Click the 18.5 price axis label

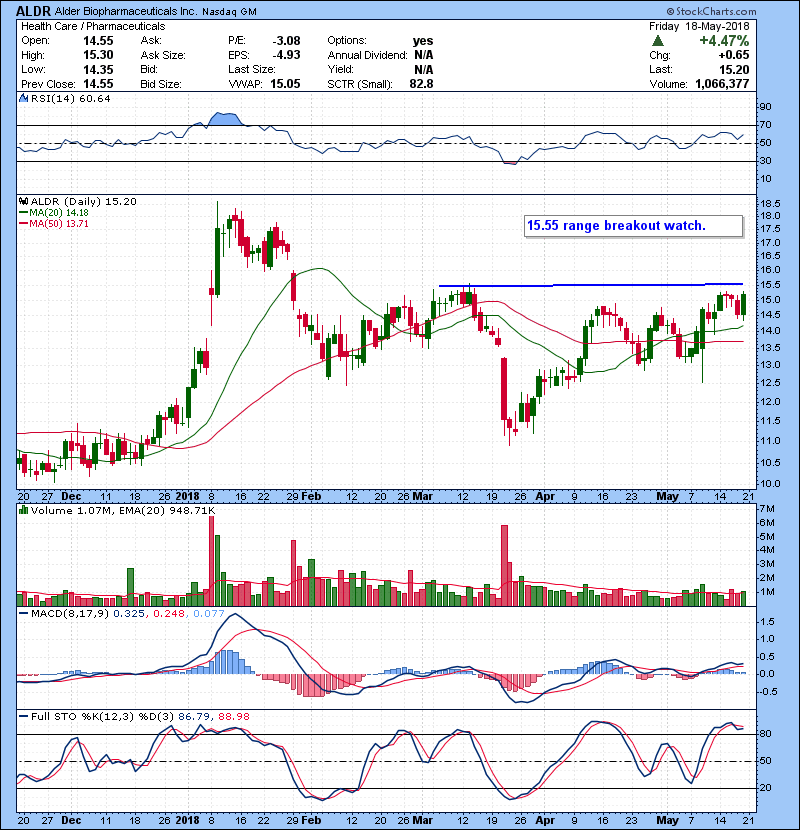coord(770,204)
